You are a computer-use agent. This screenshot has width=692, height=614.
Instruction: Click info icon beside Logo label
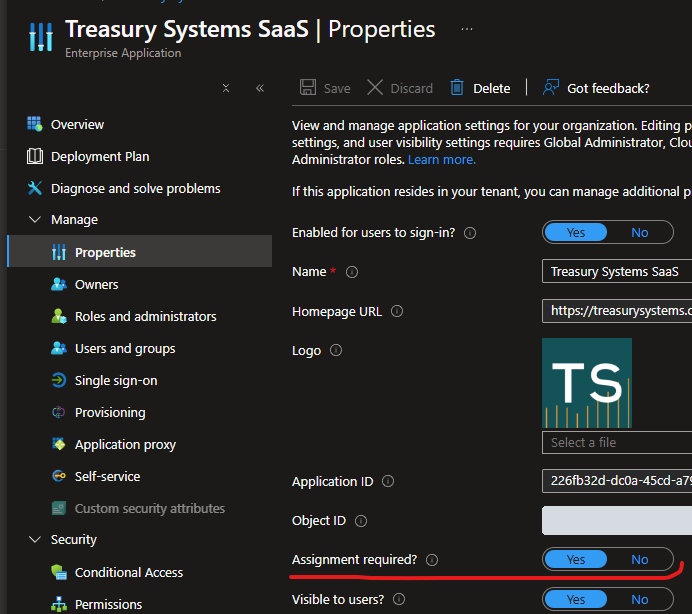coord(336,350)
